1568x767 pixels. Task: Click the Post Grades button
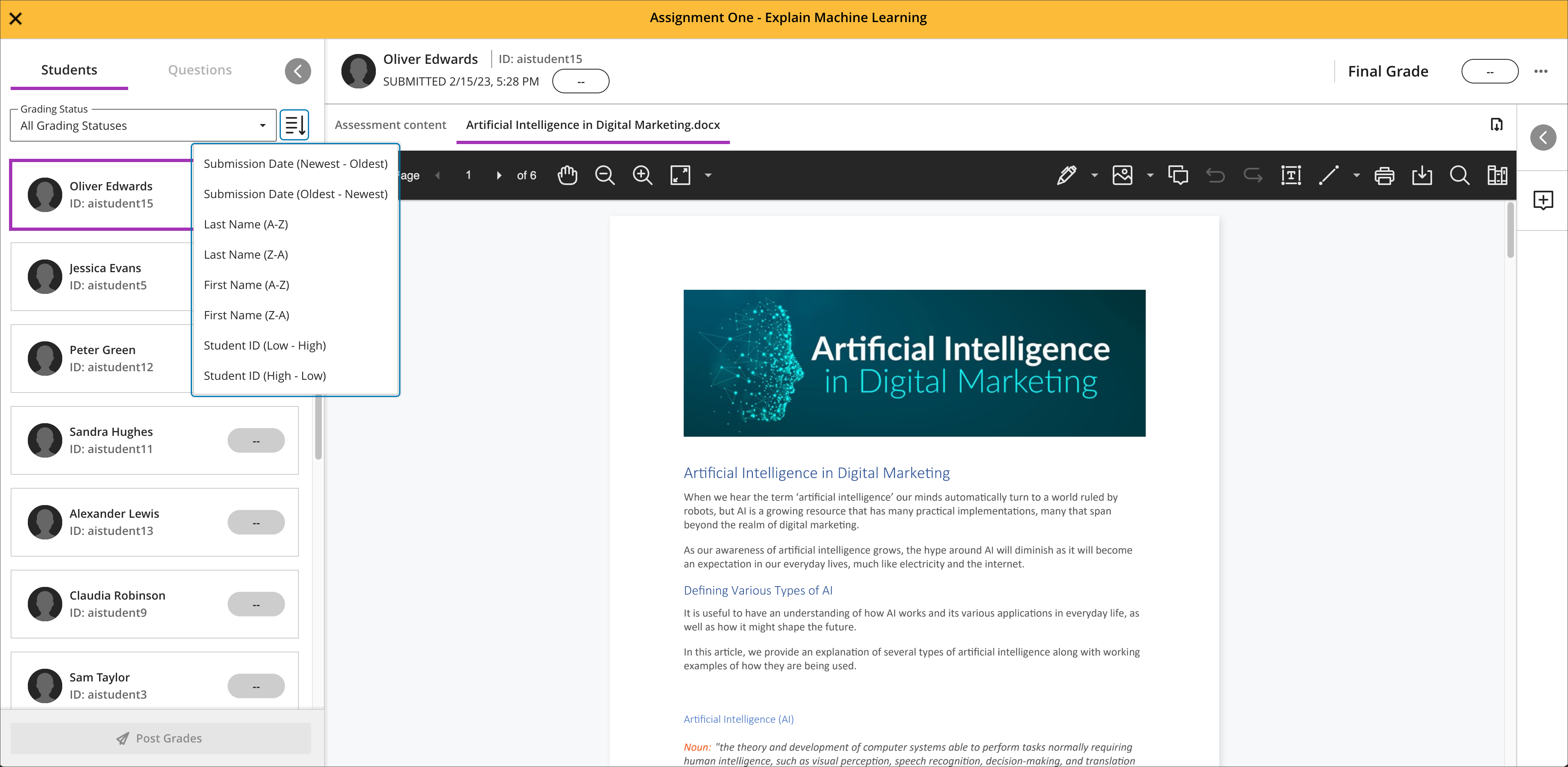tap(161, 738)
